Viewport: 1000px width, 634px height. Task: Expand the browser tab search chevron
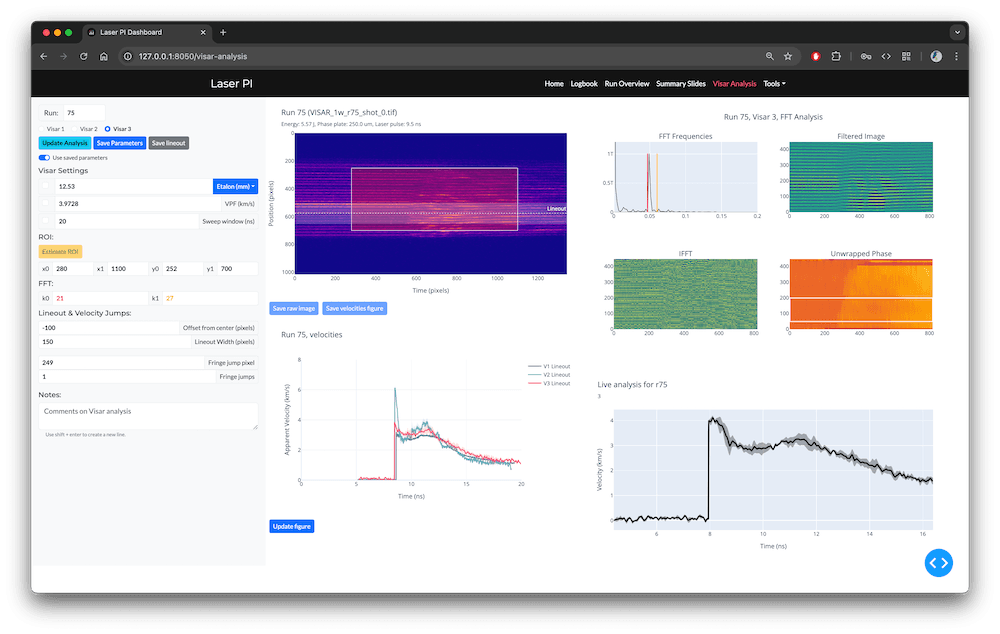(x=957, y=32)
